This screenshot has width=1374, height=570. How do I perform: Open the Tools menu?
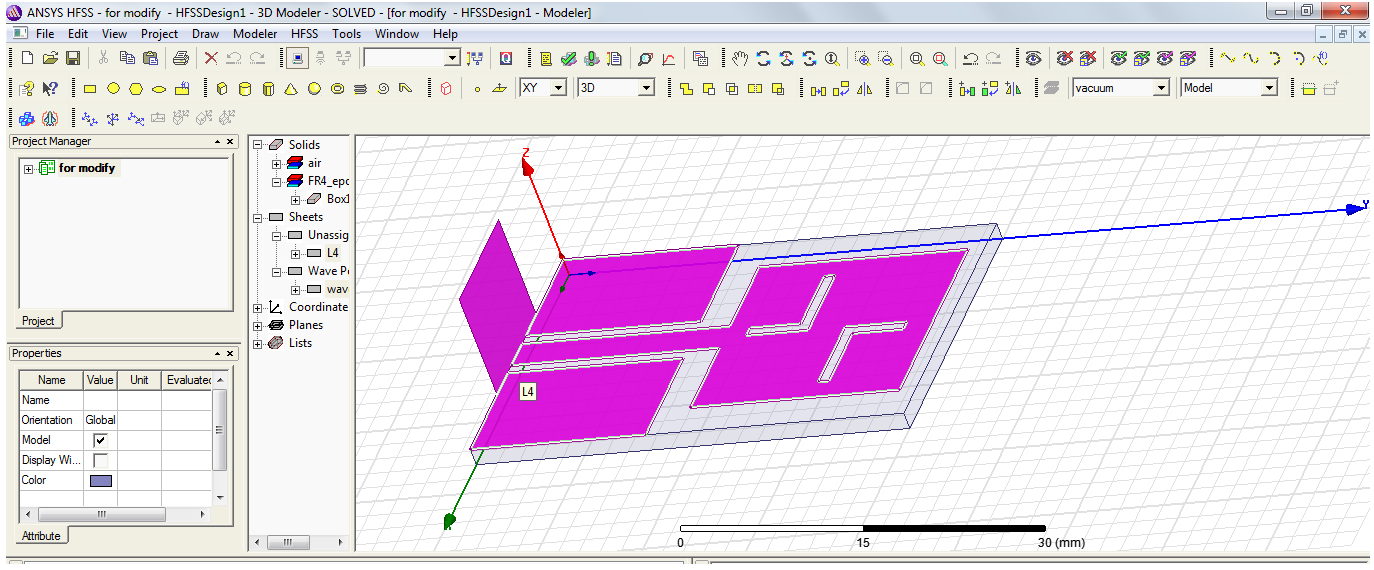pyautogui.click(x=347, y=33)
